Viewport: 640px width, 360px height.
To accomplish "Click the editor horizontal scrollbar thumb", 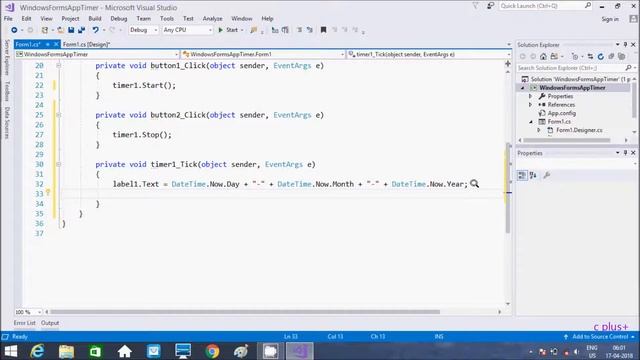I will (245, 312).
